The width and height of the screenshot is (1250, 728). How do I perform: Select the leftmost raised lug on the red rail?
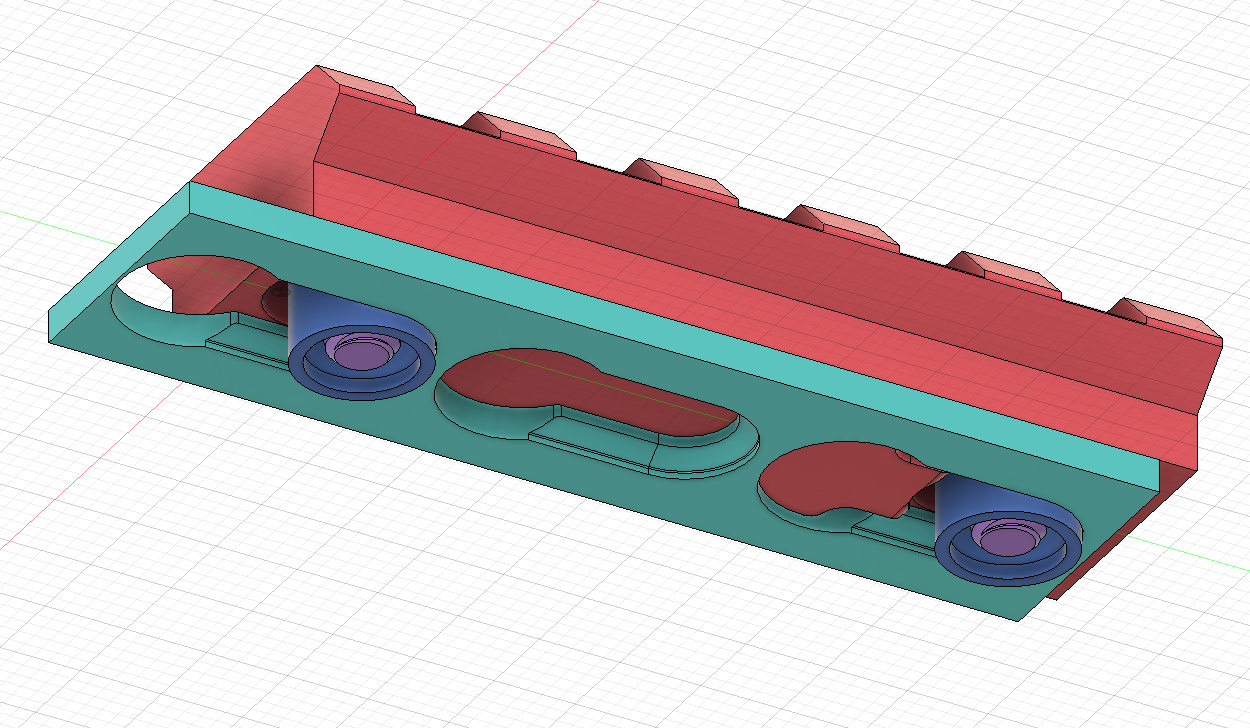(365, 88)
